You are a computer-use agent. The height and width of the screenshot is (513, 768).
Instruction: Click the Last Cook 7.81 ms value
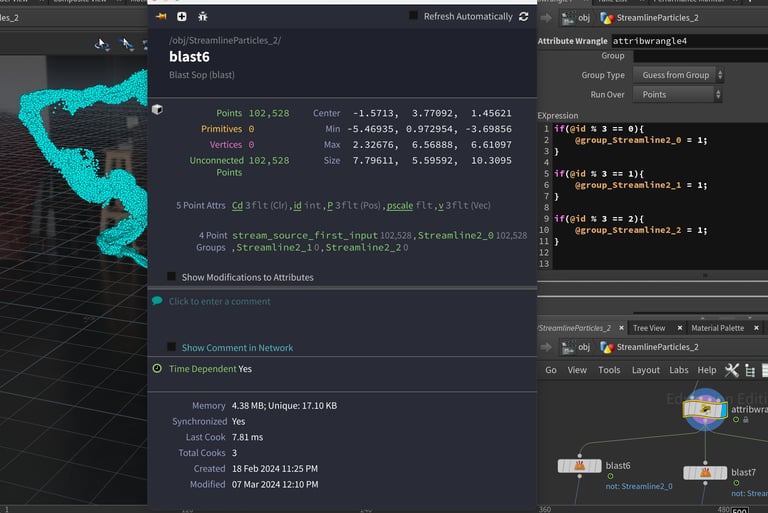[247, 437]
